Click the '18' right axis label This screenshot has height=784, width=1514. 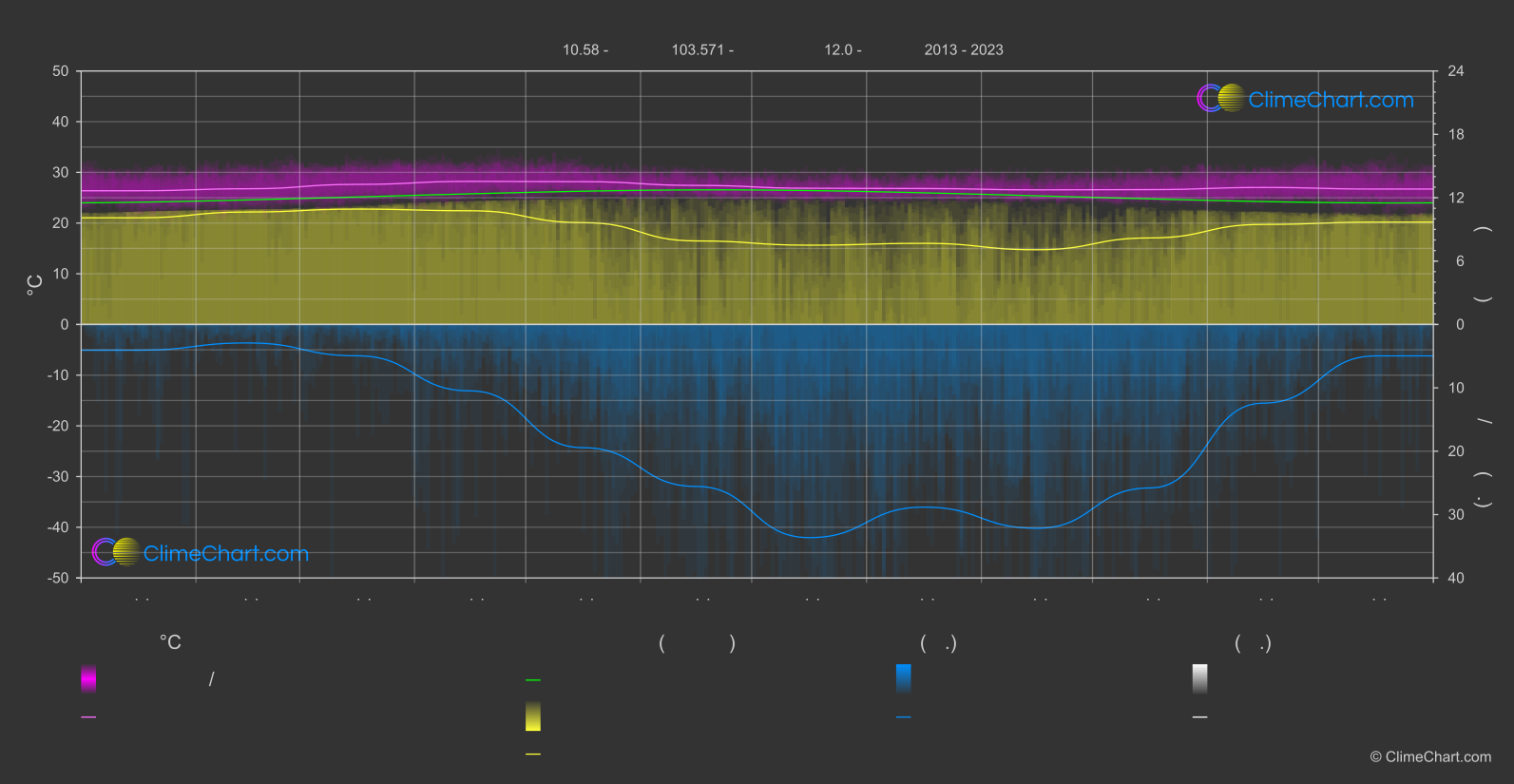[1456, 135]
